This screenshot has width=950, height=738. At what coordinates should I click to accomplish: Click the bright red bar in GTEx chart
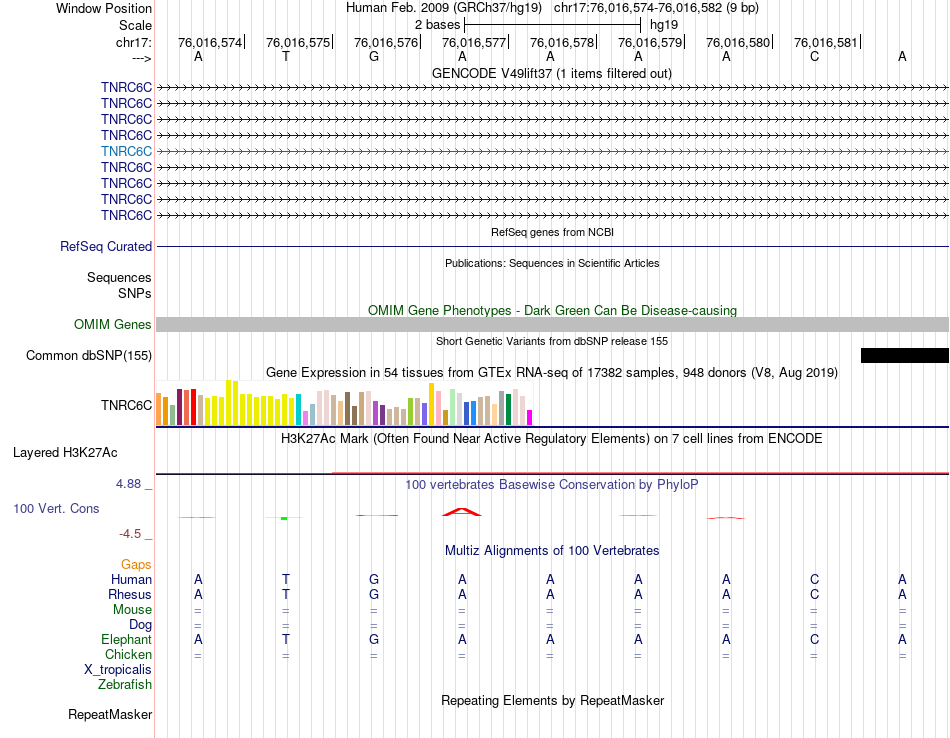193,407
